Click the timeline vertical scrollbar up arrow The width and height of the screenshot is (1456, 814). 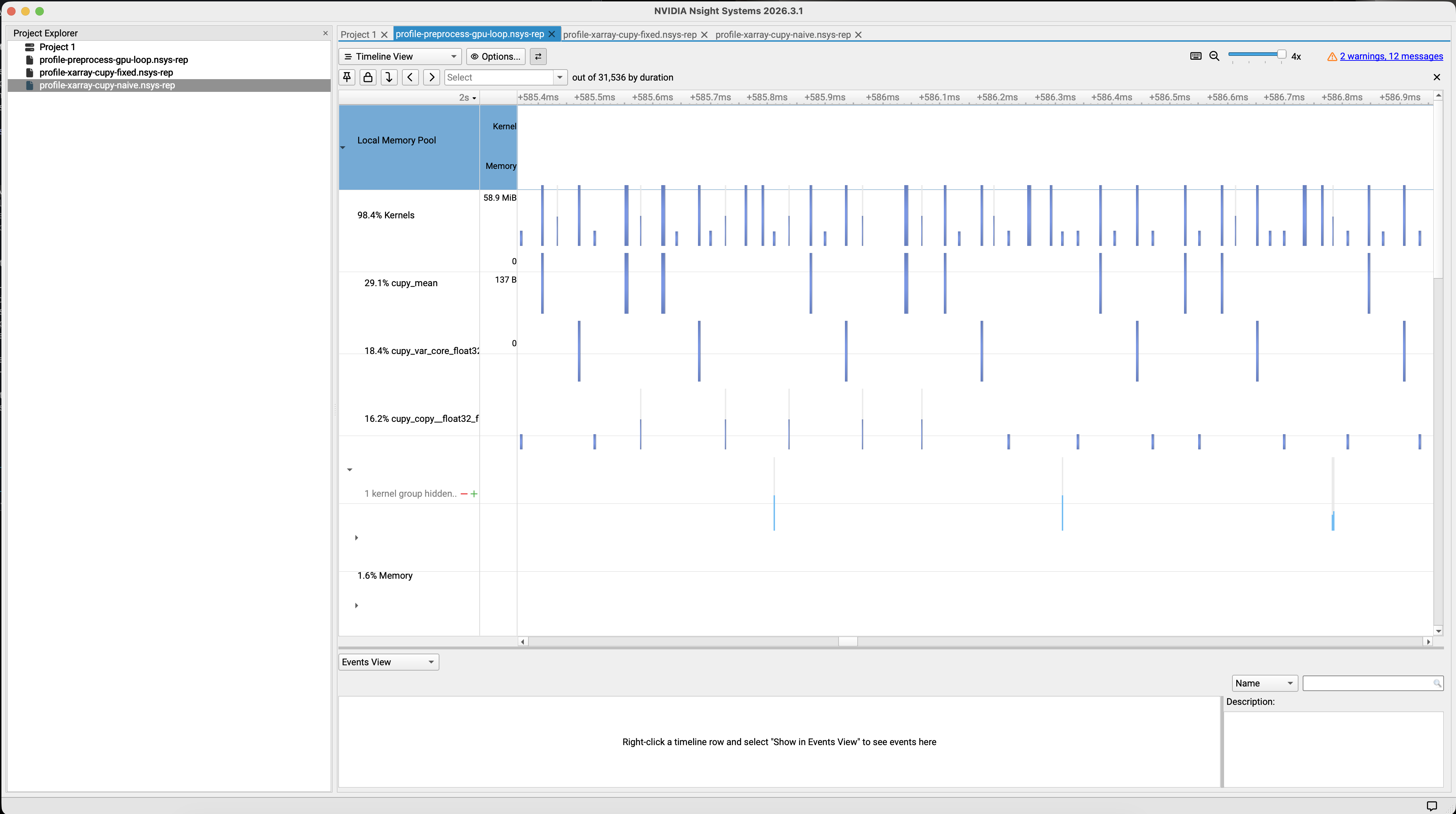coord(1438,96)
